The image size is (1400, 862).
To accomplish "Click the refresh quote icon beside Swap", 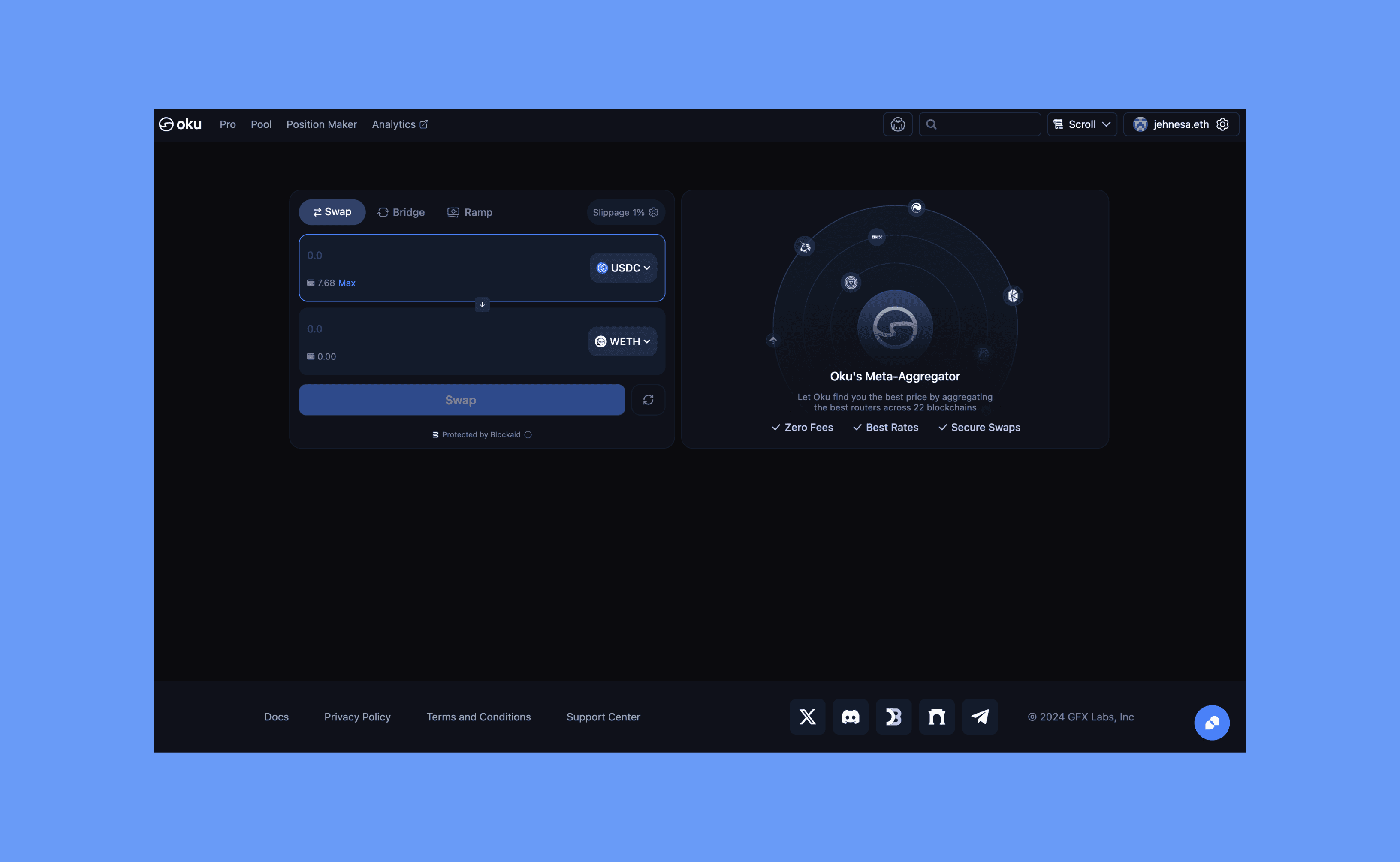I will 648,400.
